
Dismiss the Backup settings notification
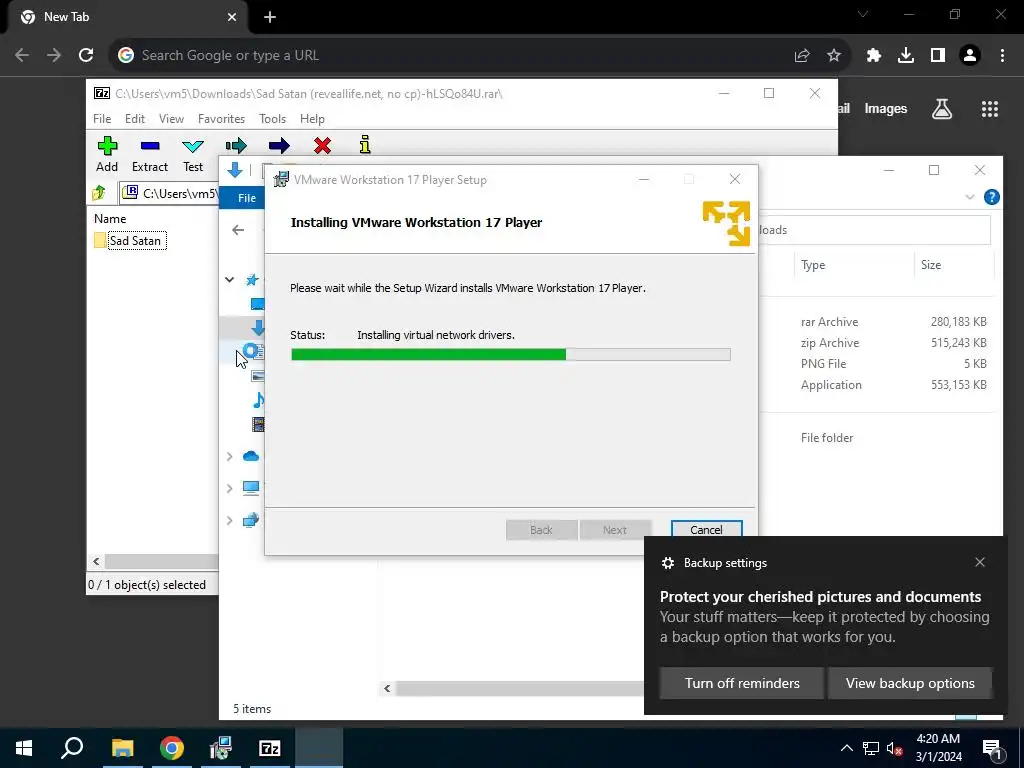pyautogui.click(x=980, y=562)
